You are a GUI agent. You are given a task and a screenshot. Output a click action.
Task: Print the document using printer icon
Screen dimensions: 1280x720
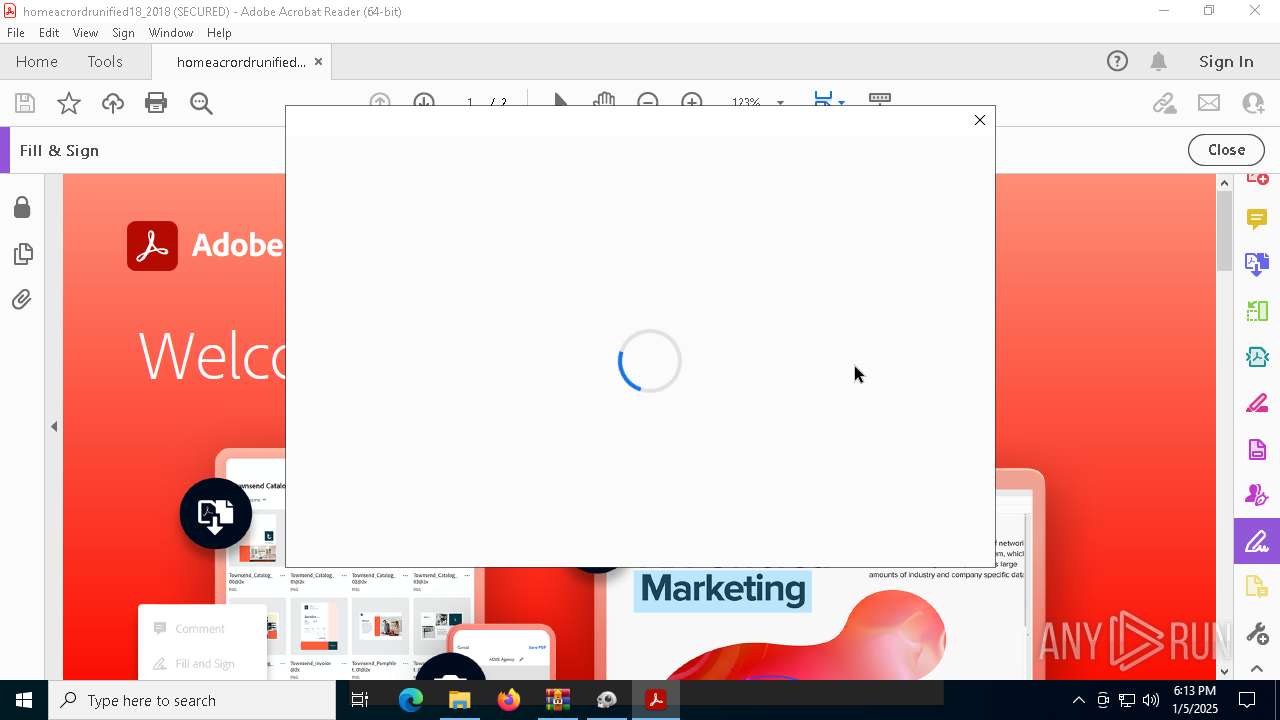point(156,103)
